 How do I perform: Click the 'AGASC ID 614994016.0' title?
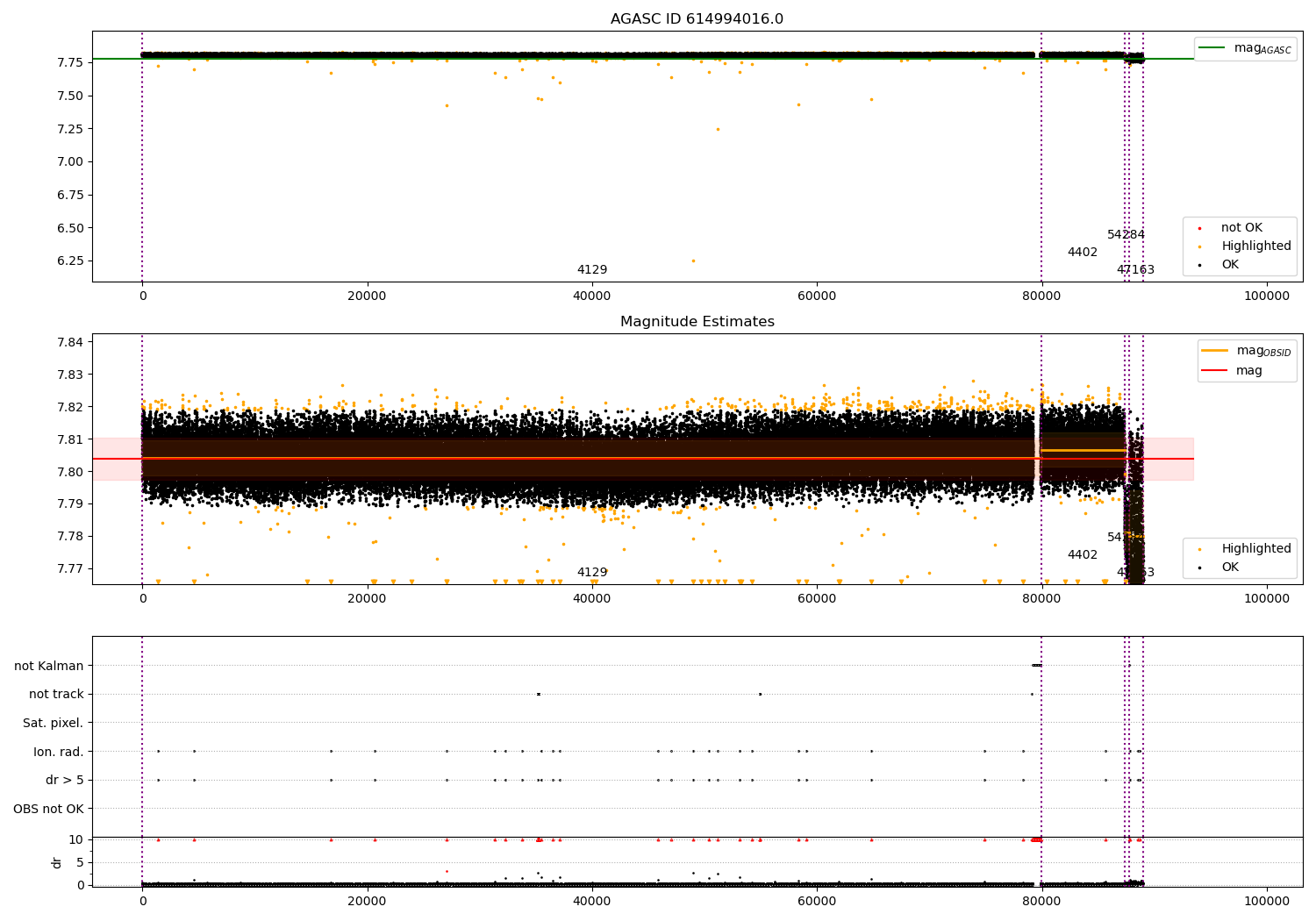pos(697,19)
